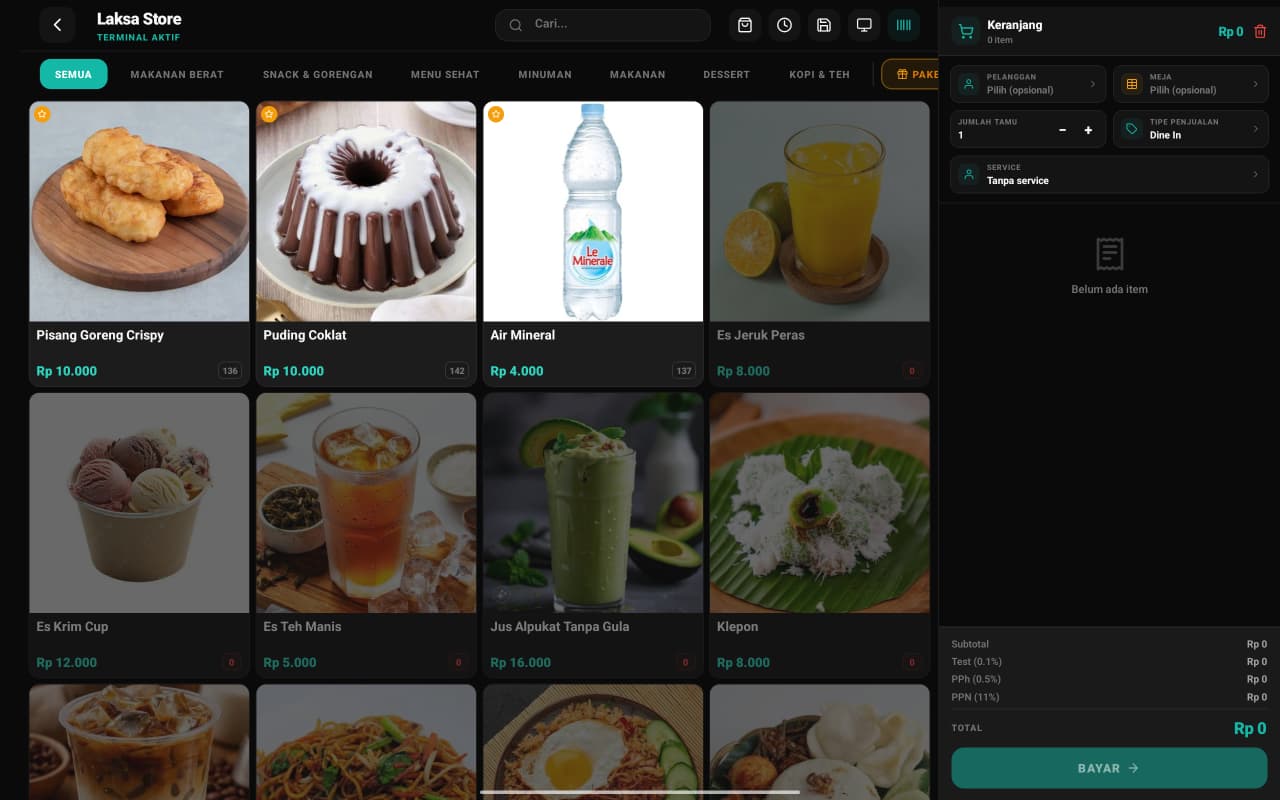Image resolution: width=1280 pixels, height=800 pixels.
Task: Click the Test (0.1%) row
Action: coord(1109,662)
